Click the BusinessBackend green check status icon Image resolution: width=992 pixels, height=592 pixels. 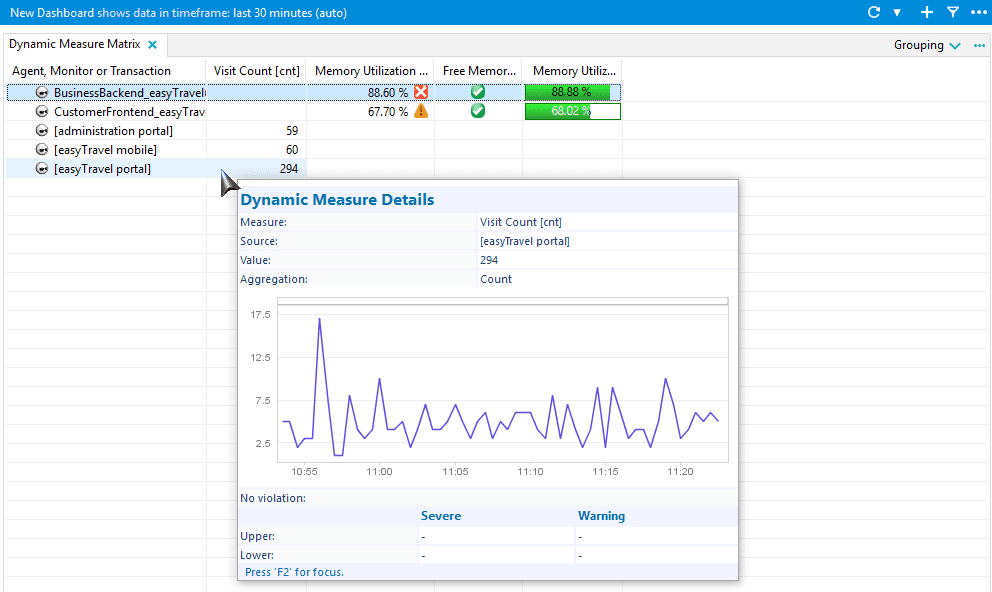coord(478,92)
